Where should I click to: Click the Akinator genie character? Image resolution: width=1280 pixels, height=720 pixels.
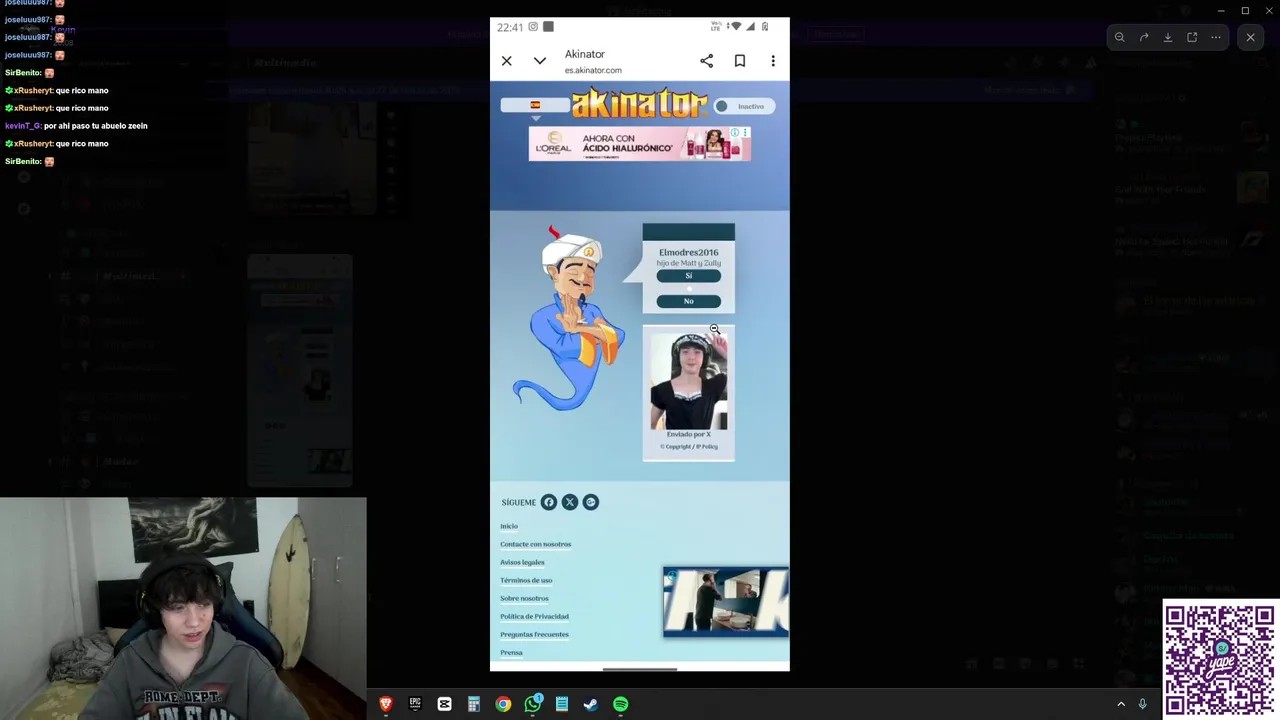pyautogui.click(x=570, y=320)
